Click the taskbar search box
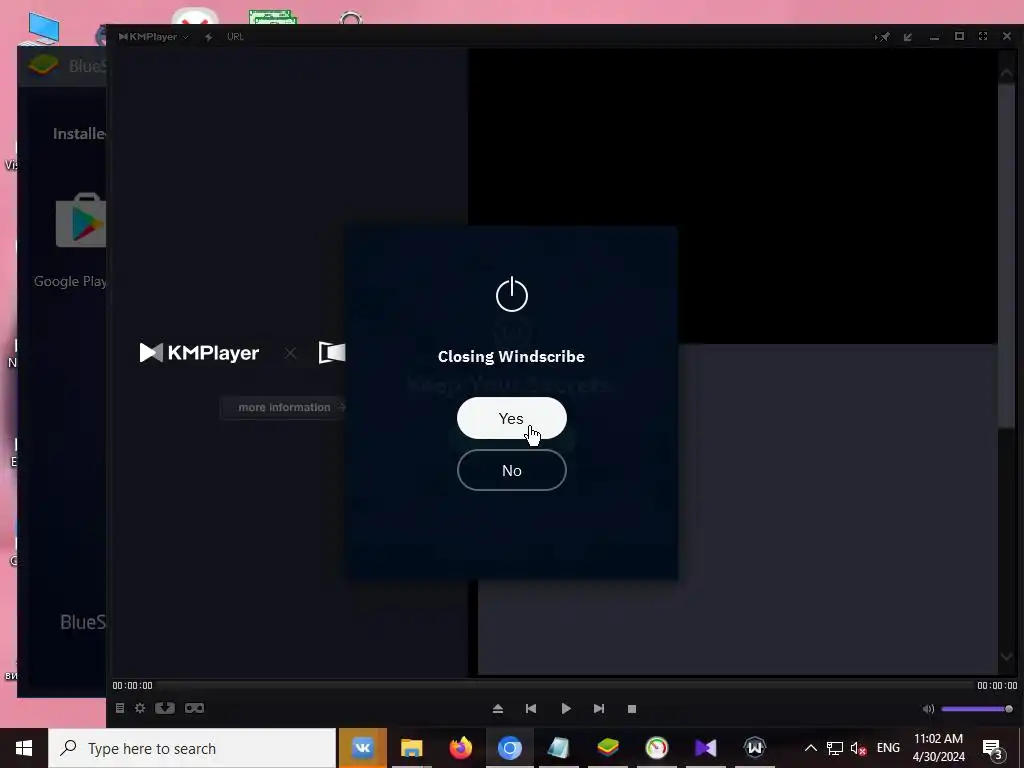Screen dimensions: 1024x768 192,748
